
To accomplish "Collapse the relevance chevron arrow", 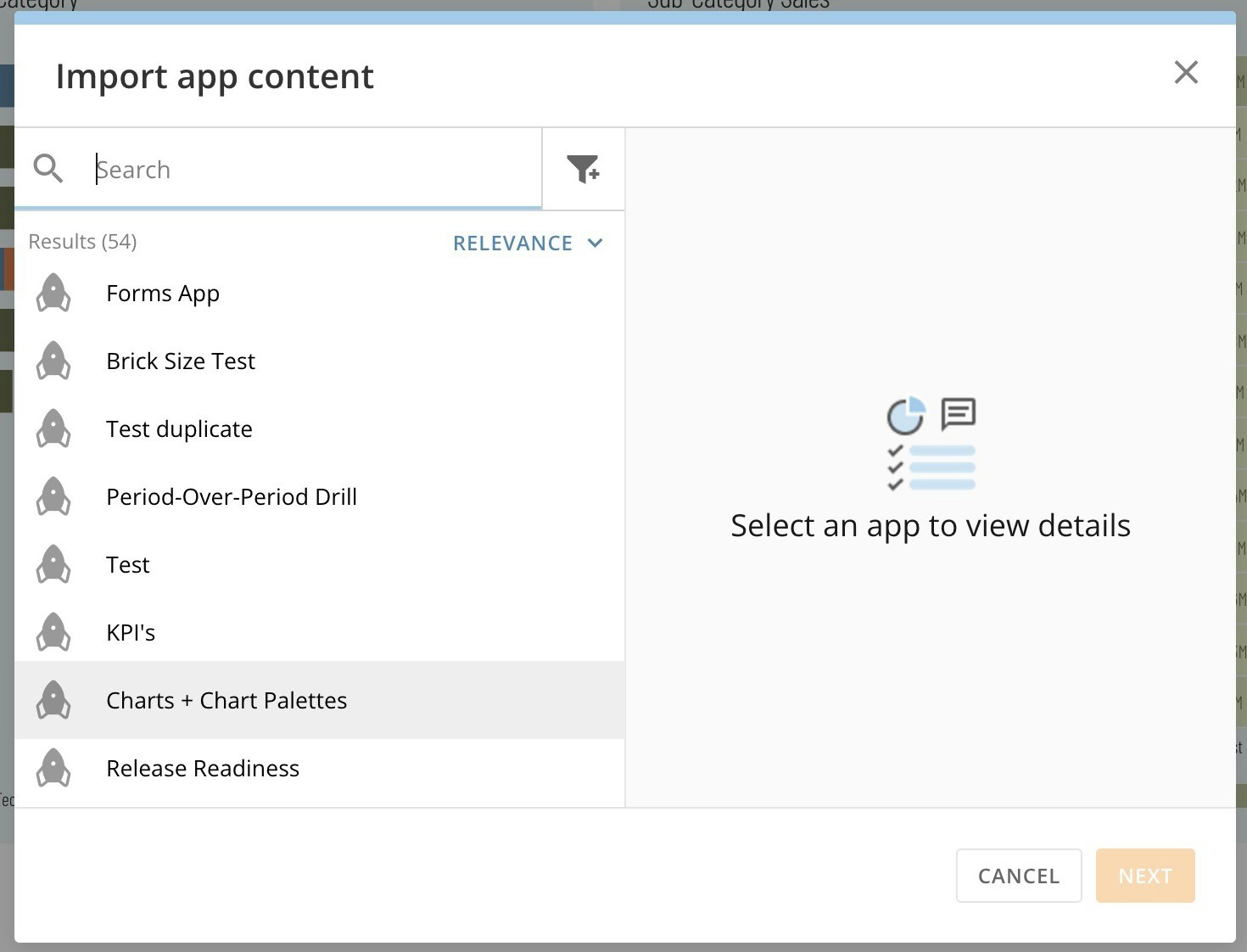I will tap(595, 243).
